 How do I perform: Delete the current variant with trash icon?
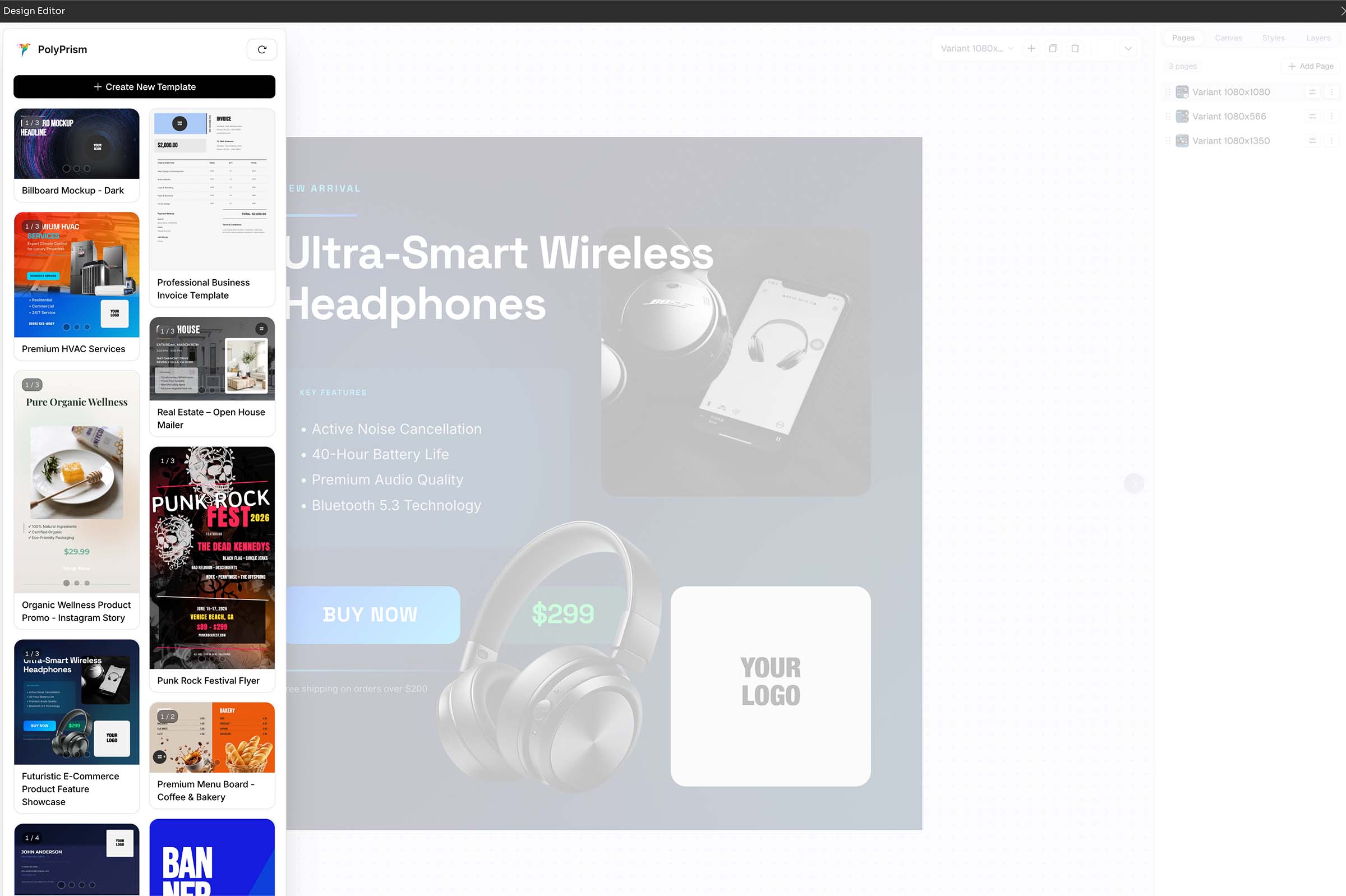tap(1075, 49)
